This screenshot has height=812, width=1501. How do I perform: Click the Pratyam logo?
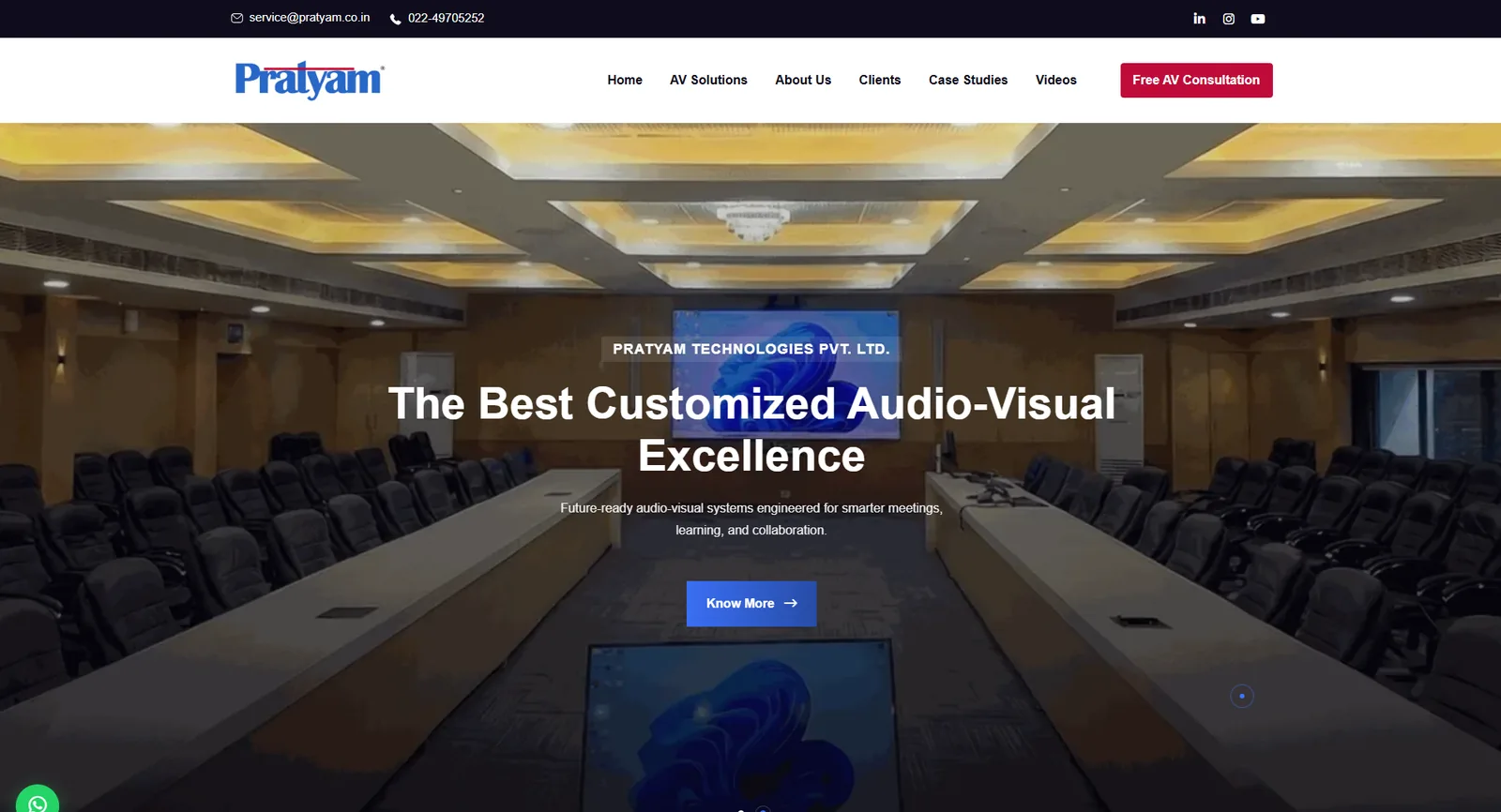pyautogui.click(x=310, y=80)
